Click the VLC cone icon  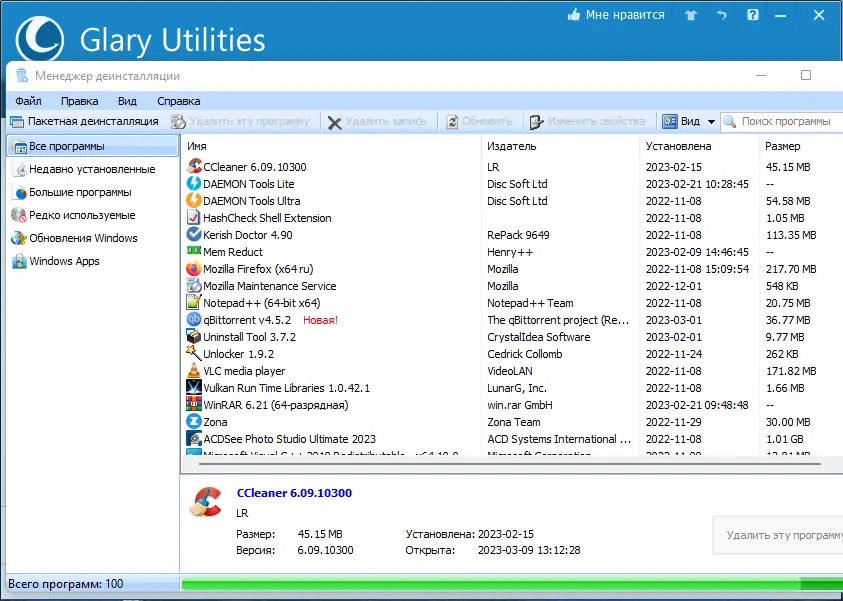coord(194,370)
